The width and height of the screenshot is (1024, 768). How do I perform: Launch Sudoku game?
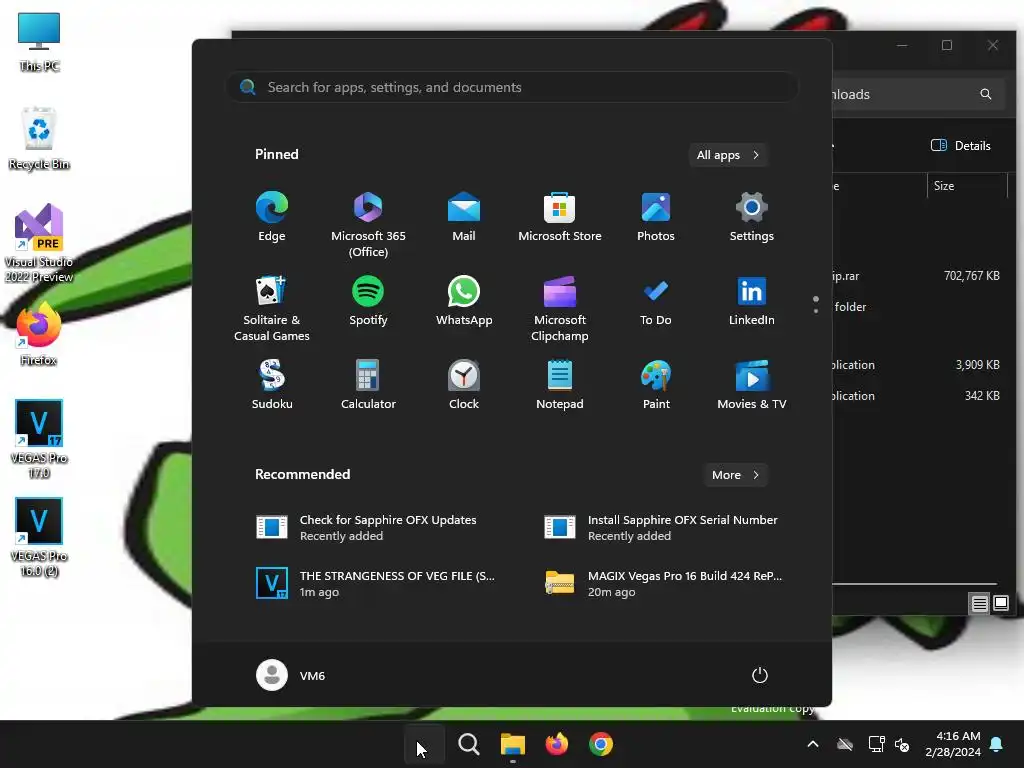[x=272, y=385]
